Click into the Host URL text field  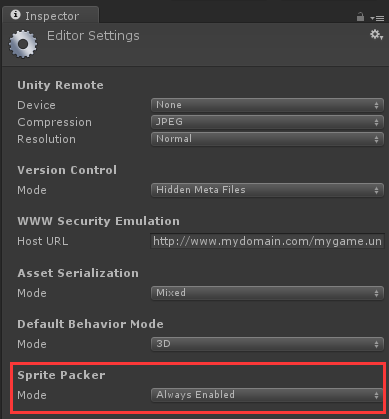(267, 241)
